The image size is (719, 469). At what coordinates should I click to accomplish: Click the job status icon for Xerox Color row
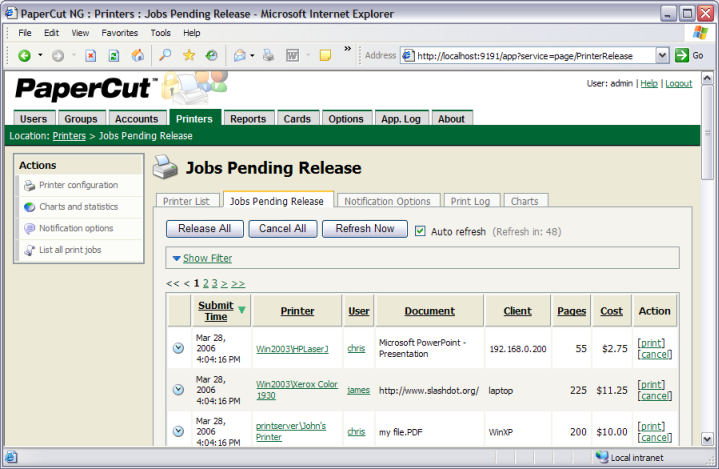coord(178,390)
